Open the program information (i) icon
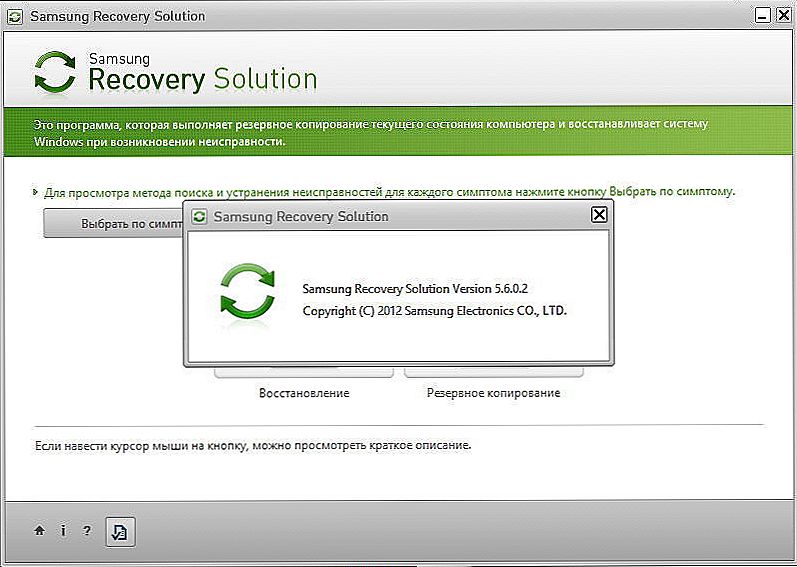 click(x=63, y=531)
